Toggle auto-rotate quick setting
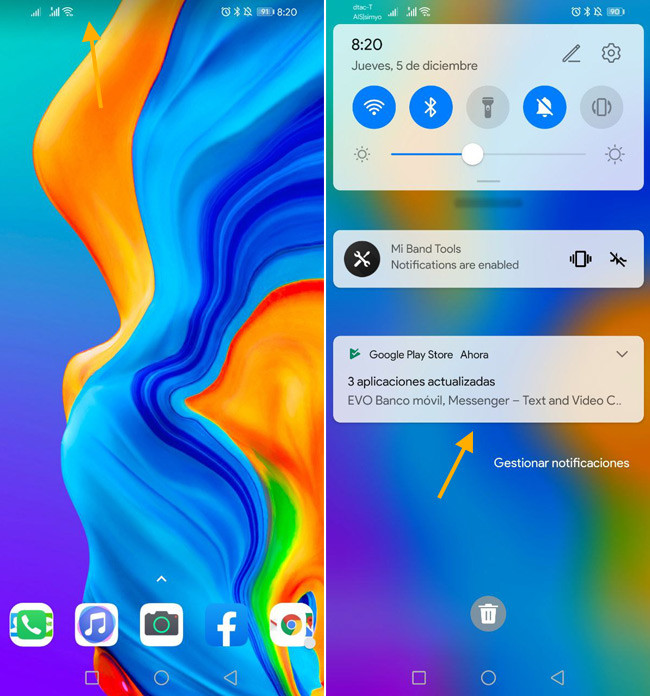The image size is (650, 696). coord(601,107)
